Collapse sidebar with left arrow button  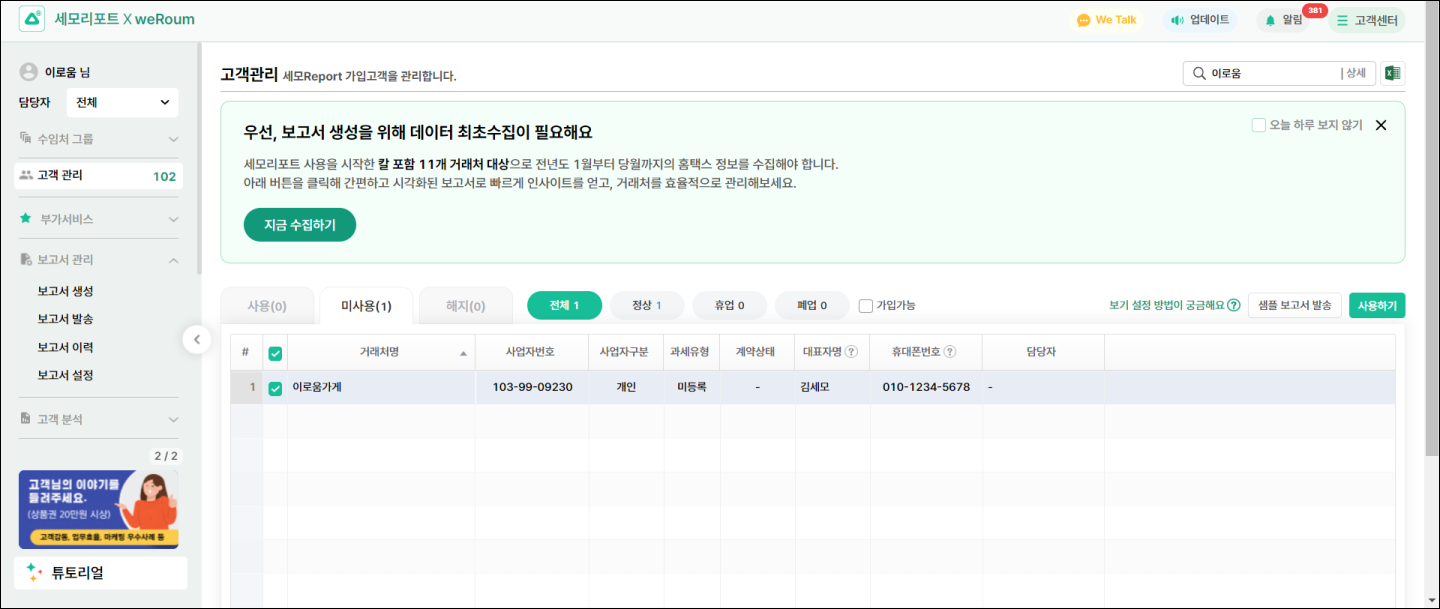(x=197, y=340)
